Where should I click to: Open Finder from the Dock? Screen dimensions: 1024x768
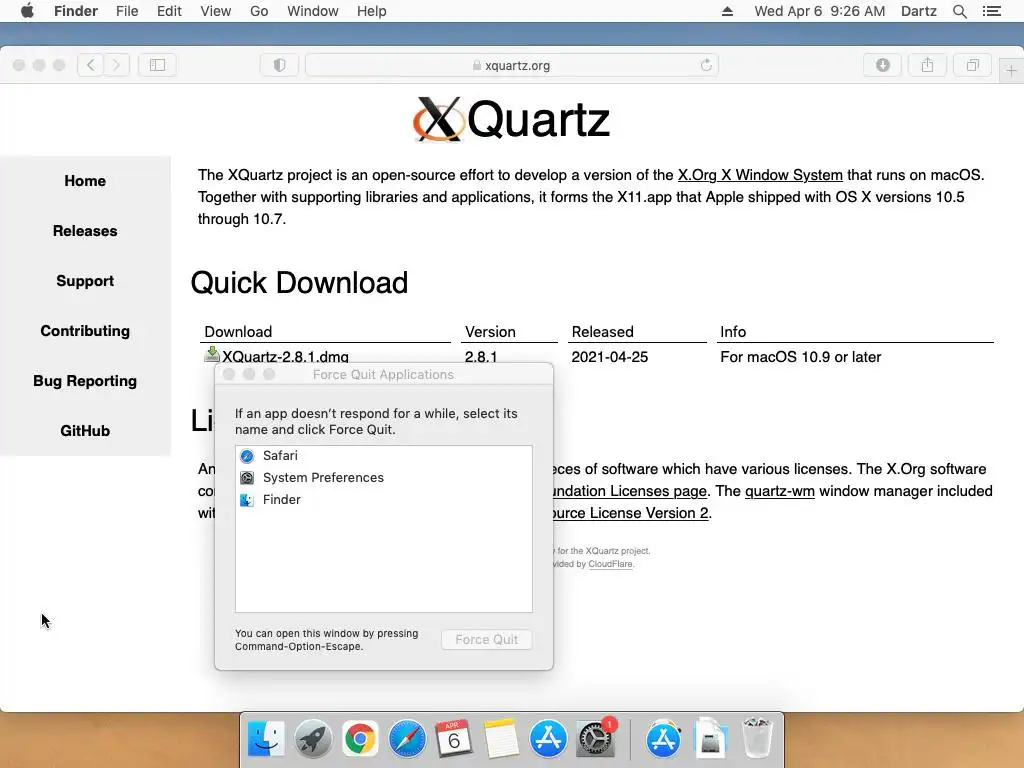[266, 739]
